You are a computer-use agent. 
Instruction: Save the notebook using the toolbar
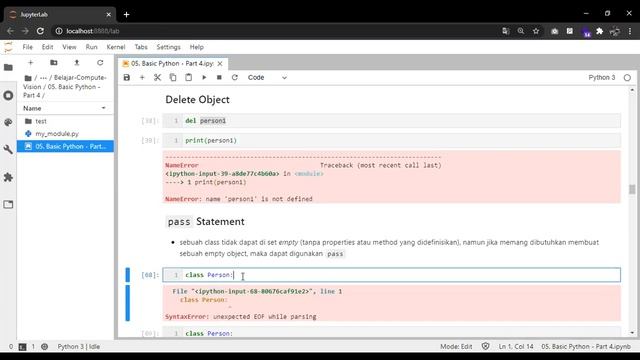[x=127, y=78]
